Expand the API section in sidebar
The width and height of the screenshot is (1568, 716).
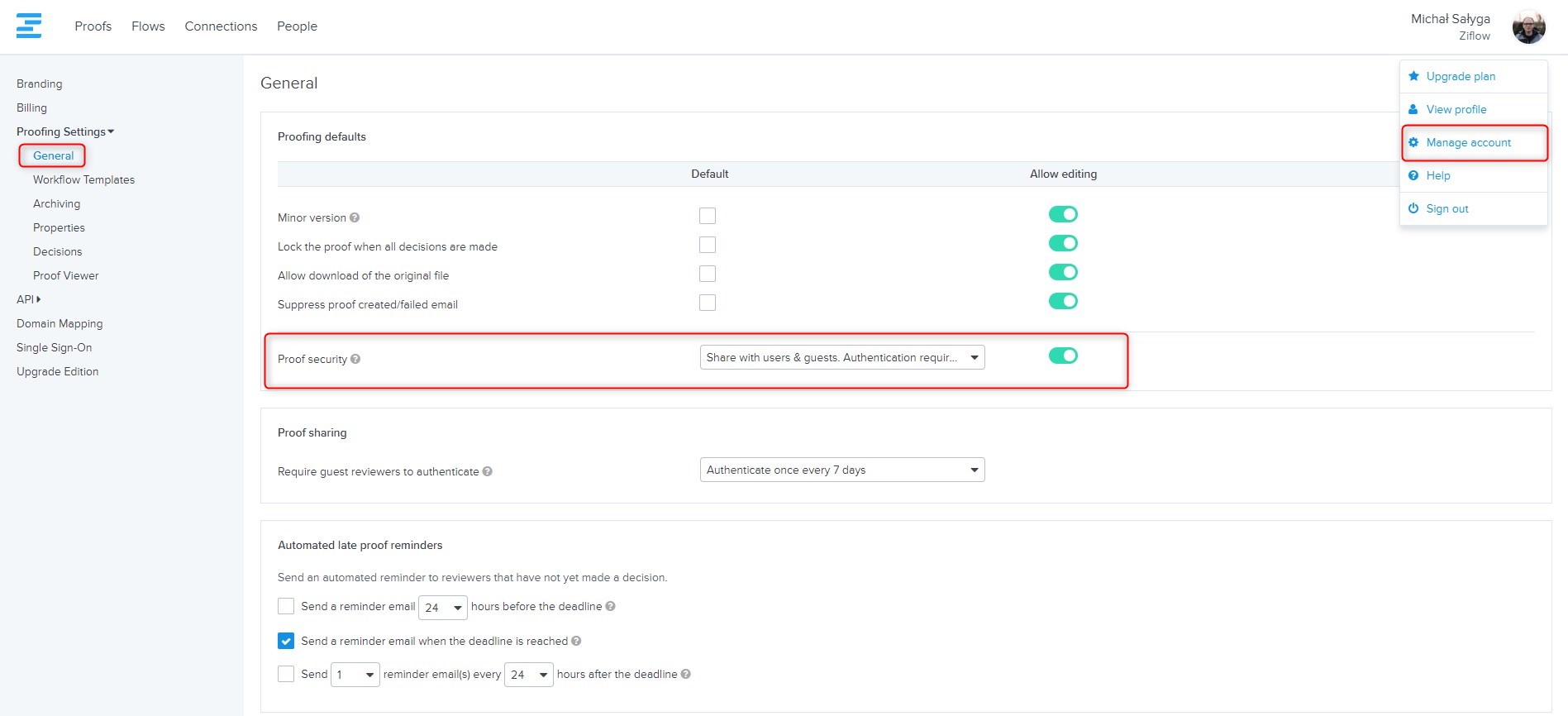pos(28,299)
